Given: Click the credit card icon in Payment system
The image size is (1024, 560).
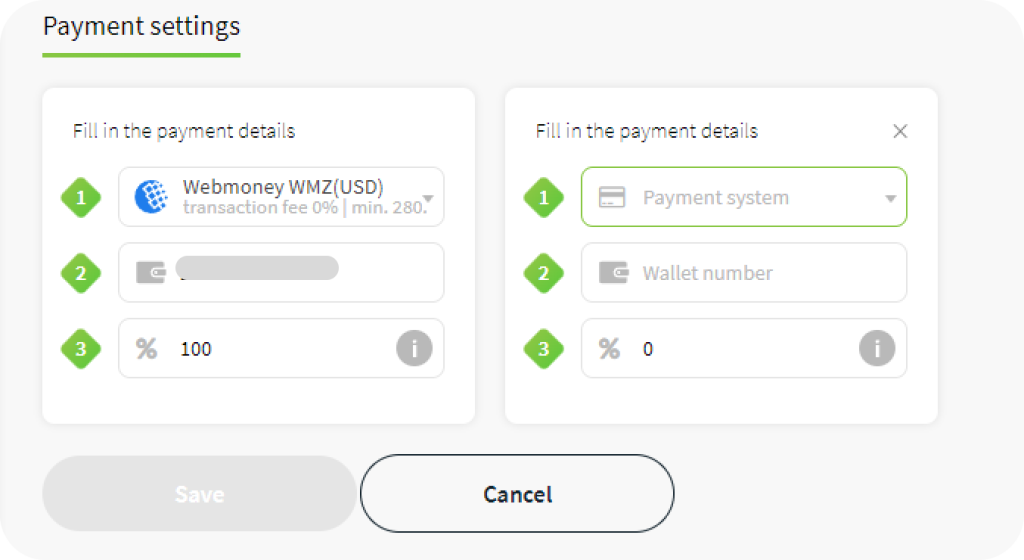Looking at the screenshot, I should click(612, 197).
